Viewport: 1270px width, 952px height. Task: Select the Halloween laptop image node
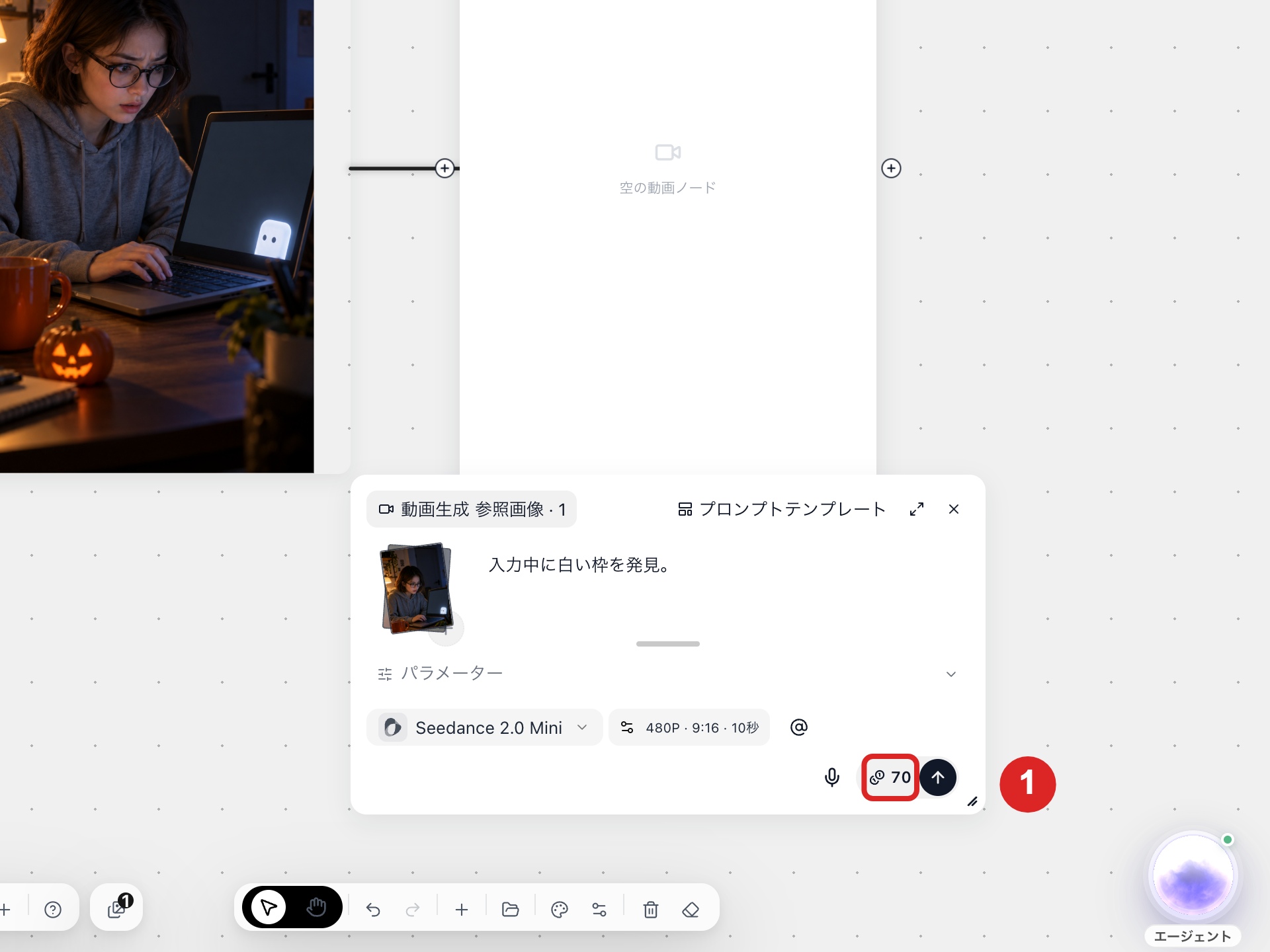coord(157,236)
